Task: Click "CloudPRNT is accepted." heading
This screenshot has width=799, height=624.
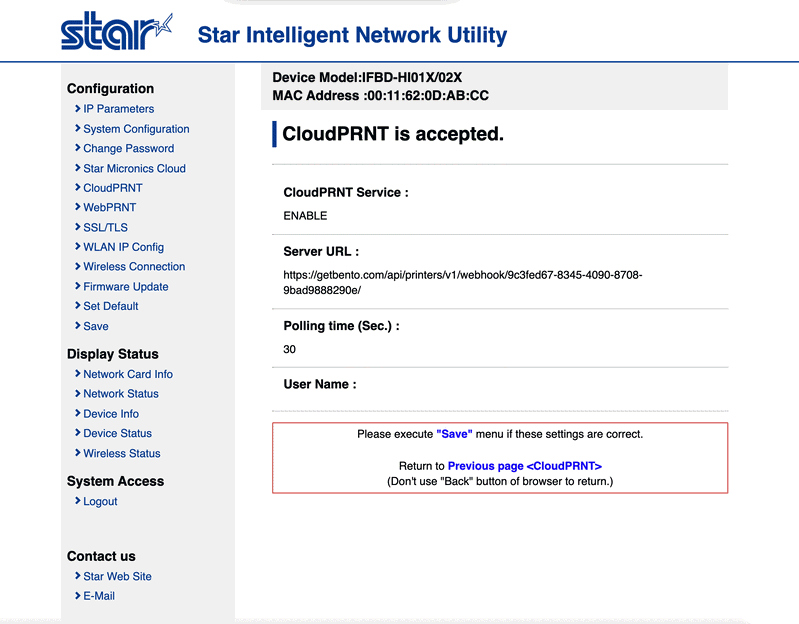Action: pos(393,134)
